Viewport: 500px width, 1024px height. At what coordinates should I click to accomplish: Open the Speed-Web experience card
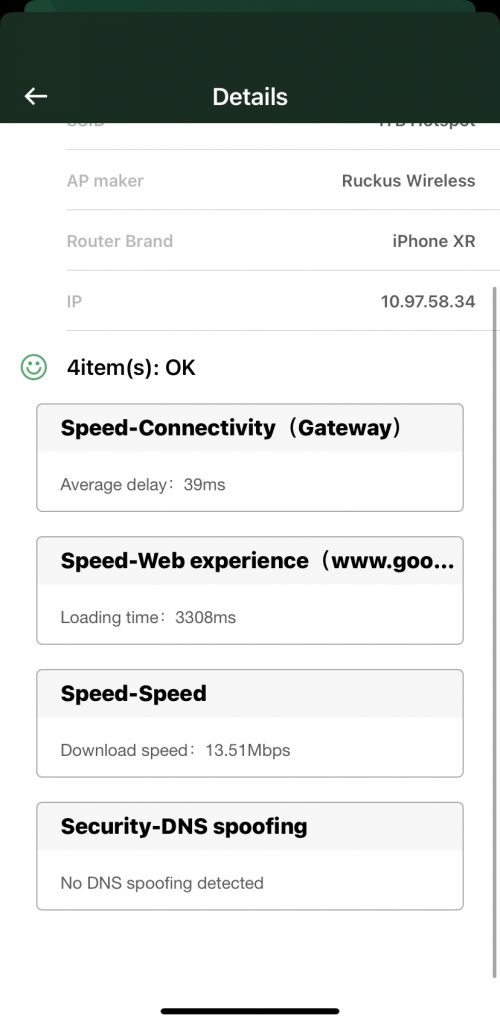click(x=250, y=590)
